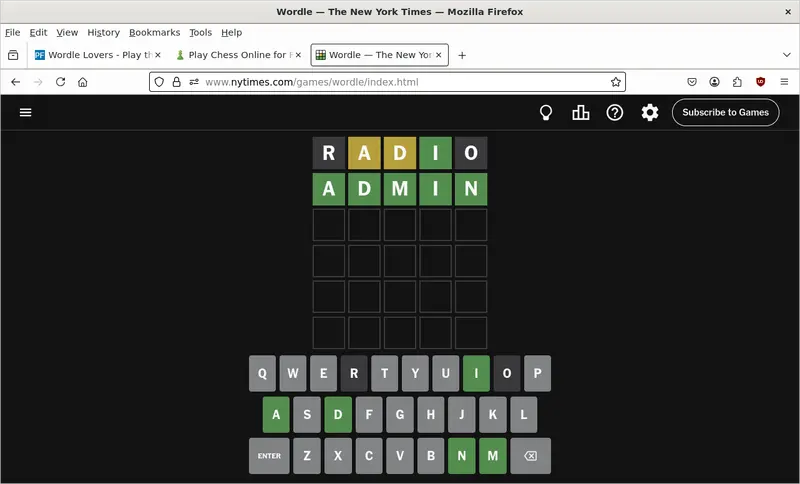Show site security padlock information
The width and height of the screenshot is (800, 484).
(177, 82)
